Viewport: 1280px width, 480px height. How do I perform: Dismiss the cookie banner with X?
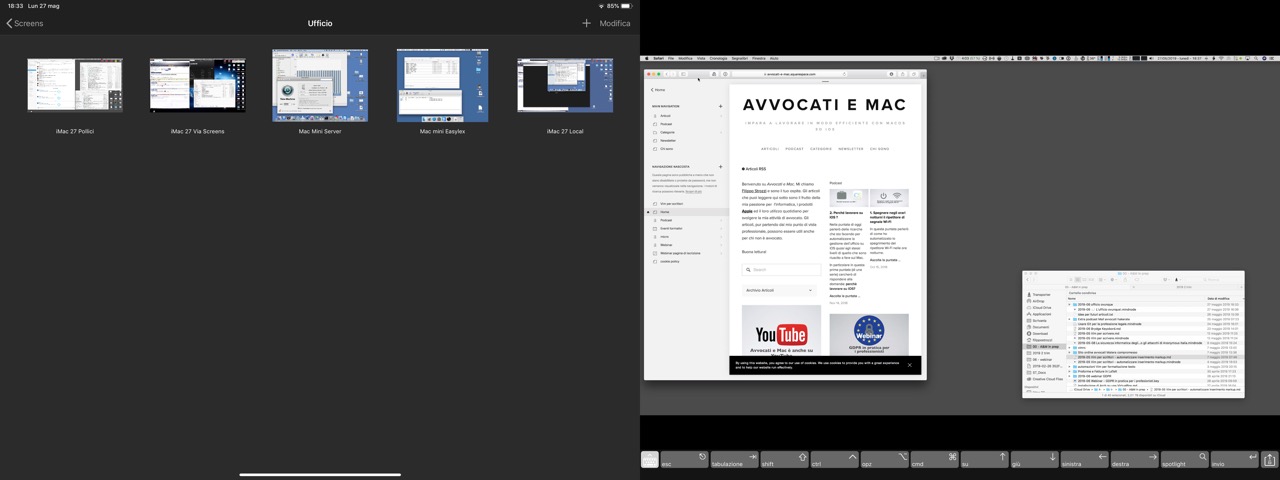[909, 365]
